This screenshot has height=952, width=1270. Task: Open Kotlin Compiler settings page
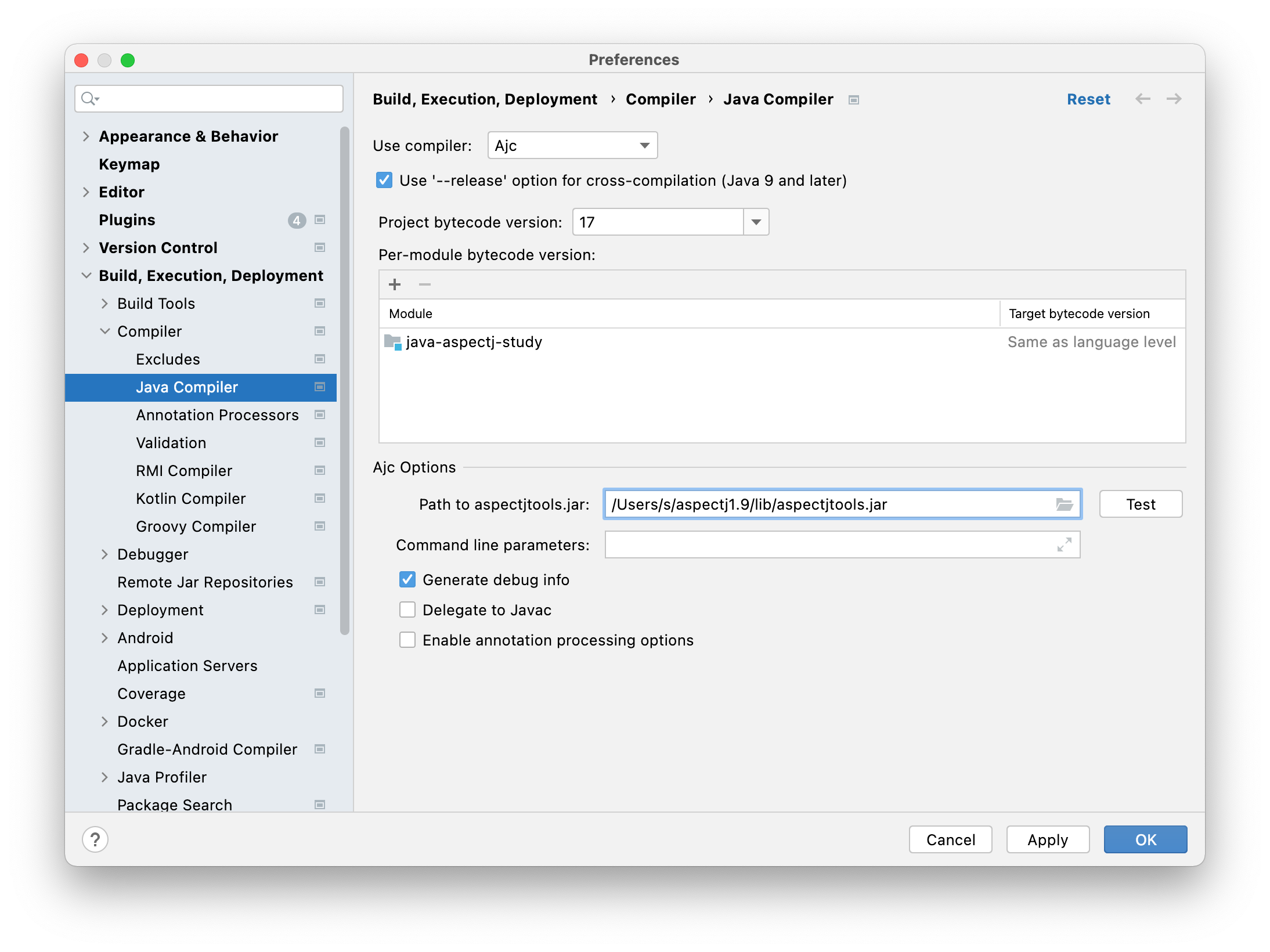pyautogui.click(x=190, y=499)
